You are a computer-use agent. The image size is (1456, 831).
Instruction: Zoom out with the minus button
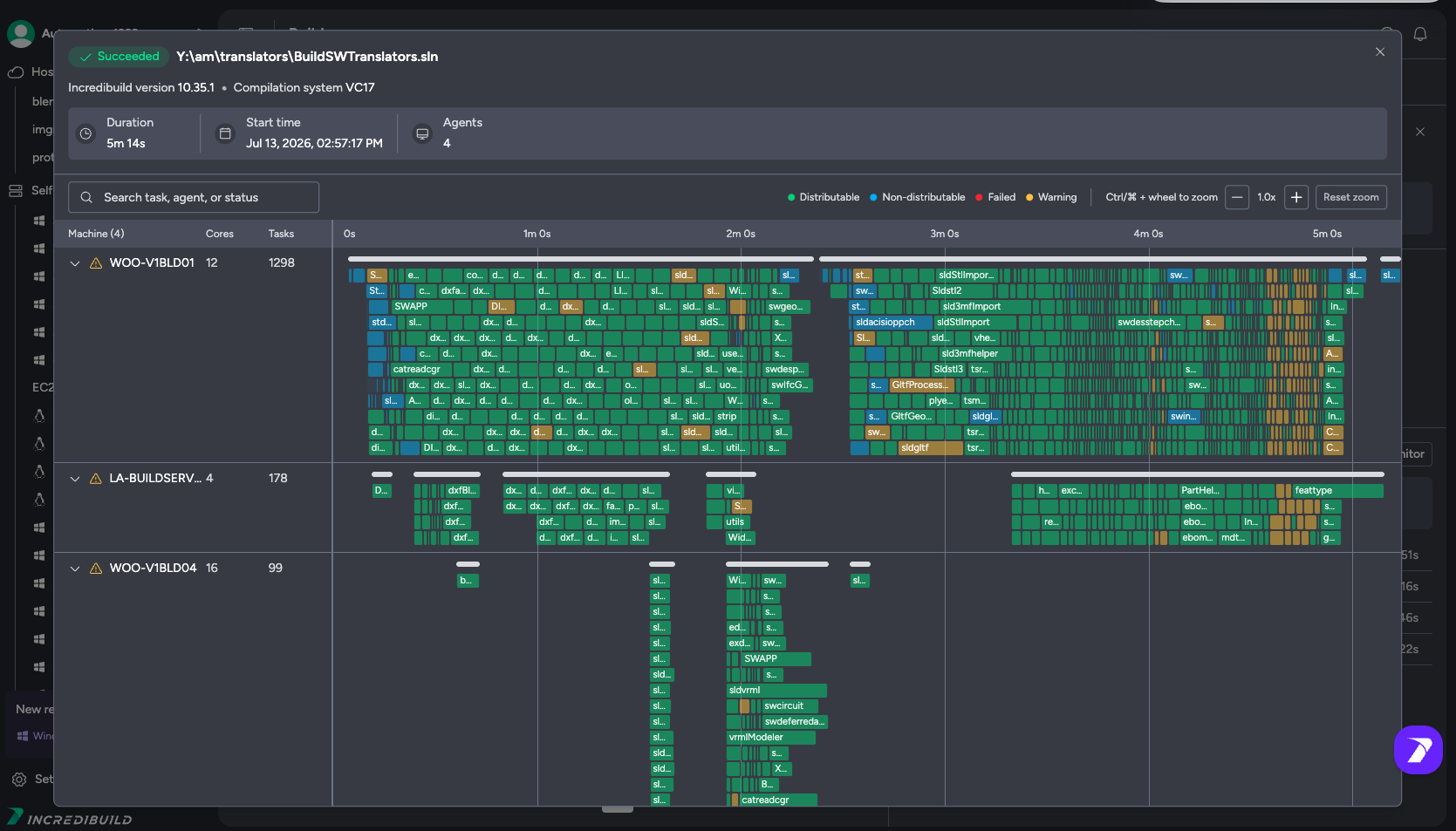(1237, 198)
